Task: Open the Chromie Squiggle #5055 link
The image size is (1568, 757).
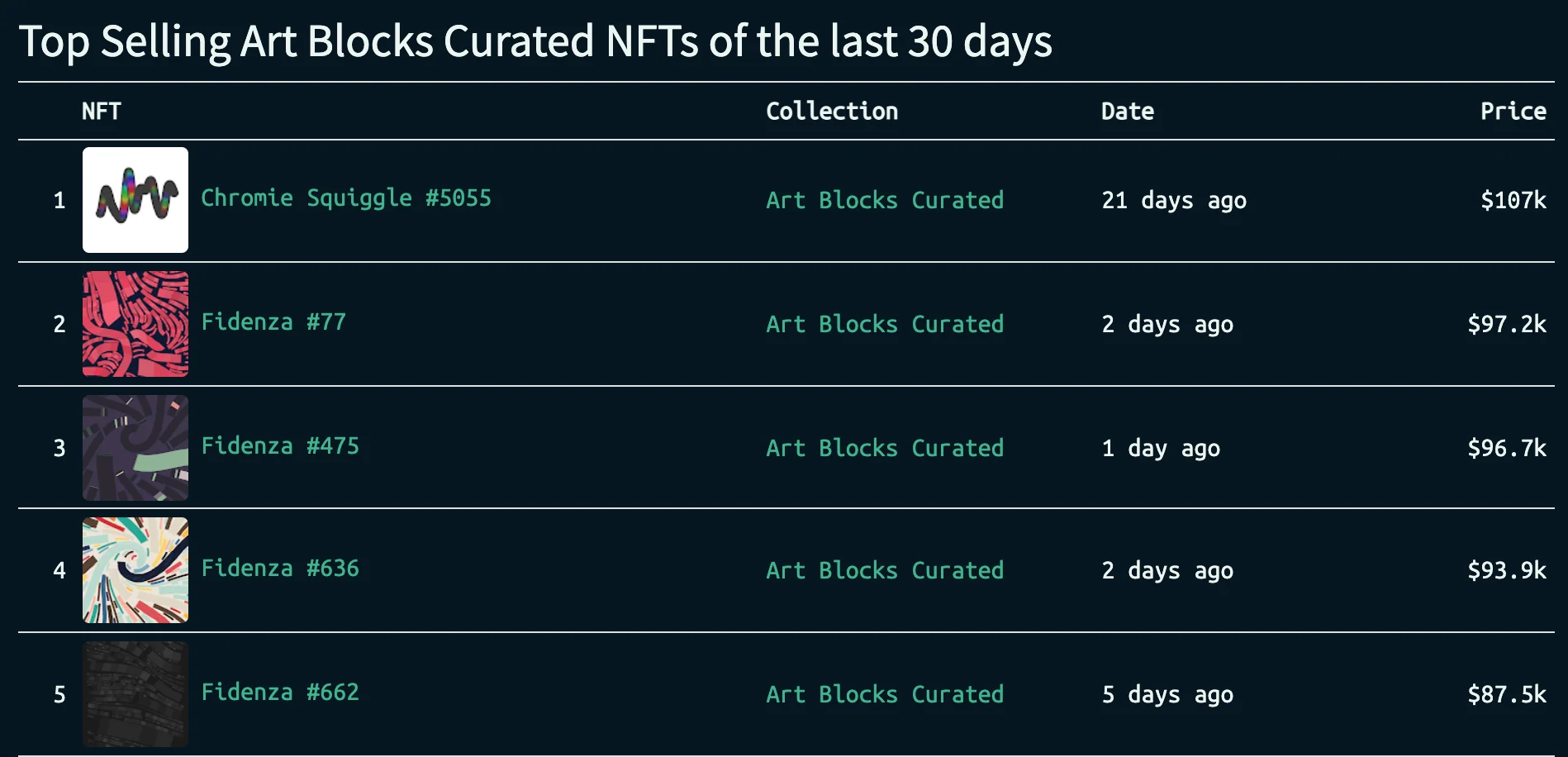Action: point(346,198)
